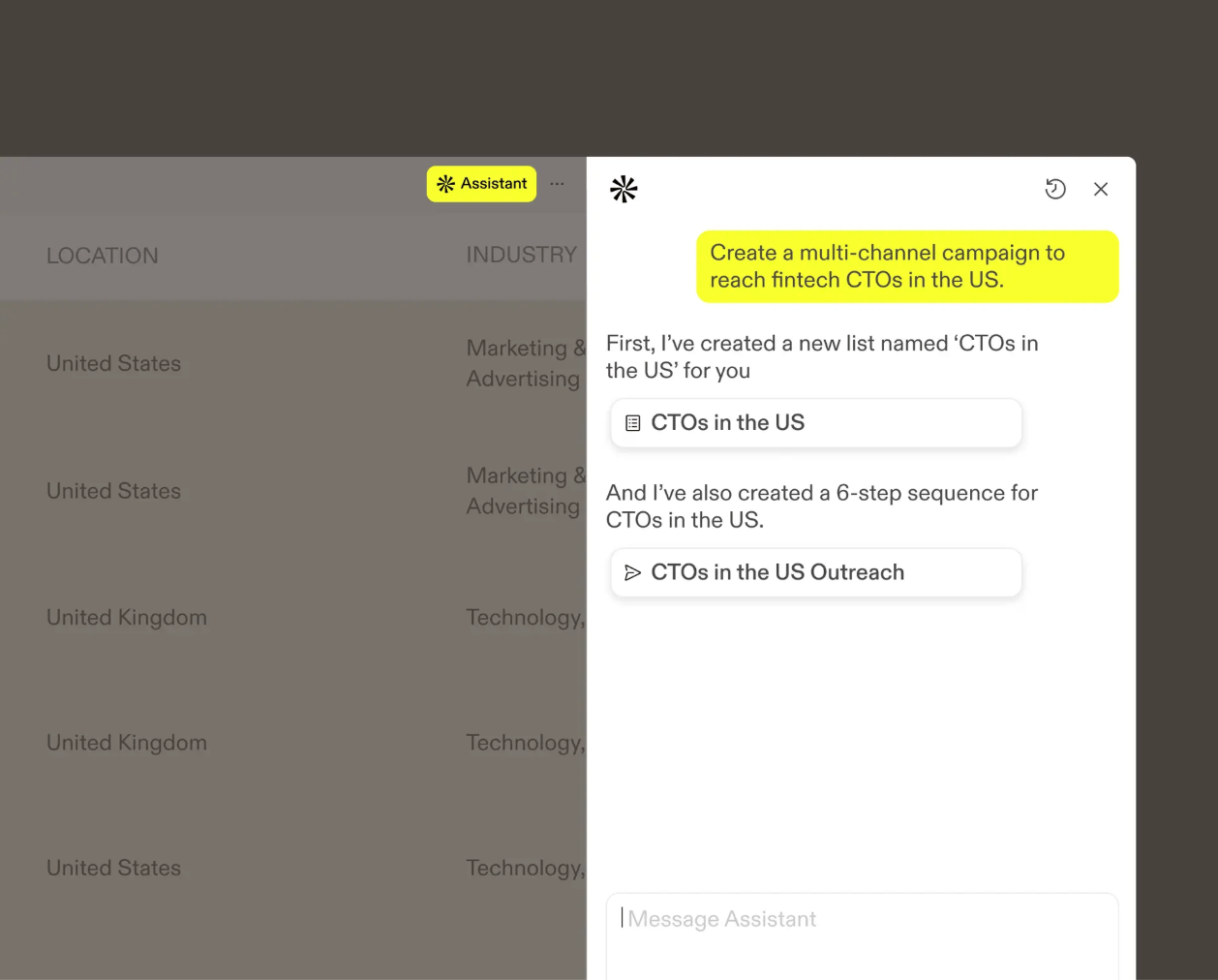The image size is (1218, 980).
Task: Click the Assistant asterisk logo in panel
Action: tap(624, 189)
